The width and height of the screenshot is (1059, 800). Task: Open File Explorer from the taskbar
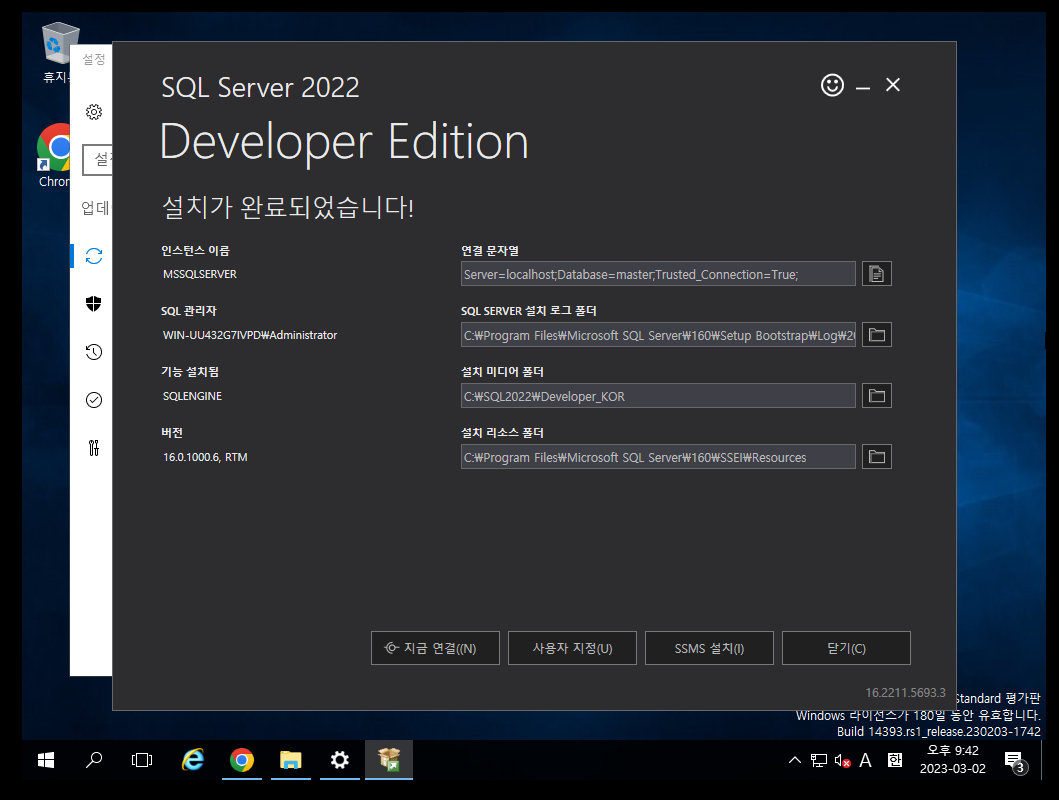click(x=290, y=760)
